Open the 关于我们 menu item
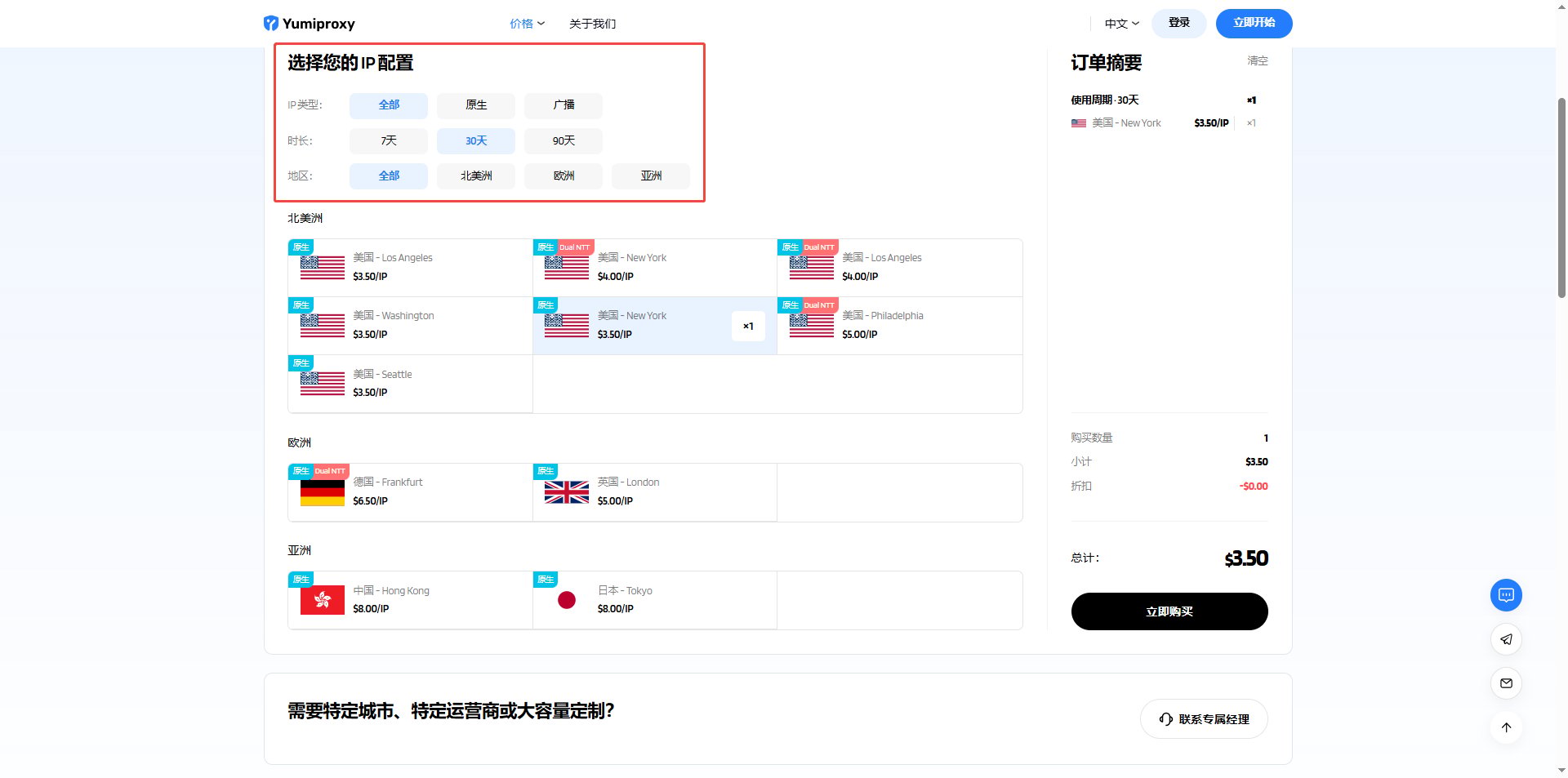 pos(592,24)
